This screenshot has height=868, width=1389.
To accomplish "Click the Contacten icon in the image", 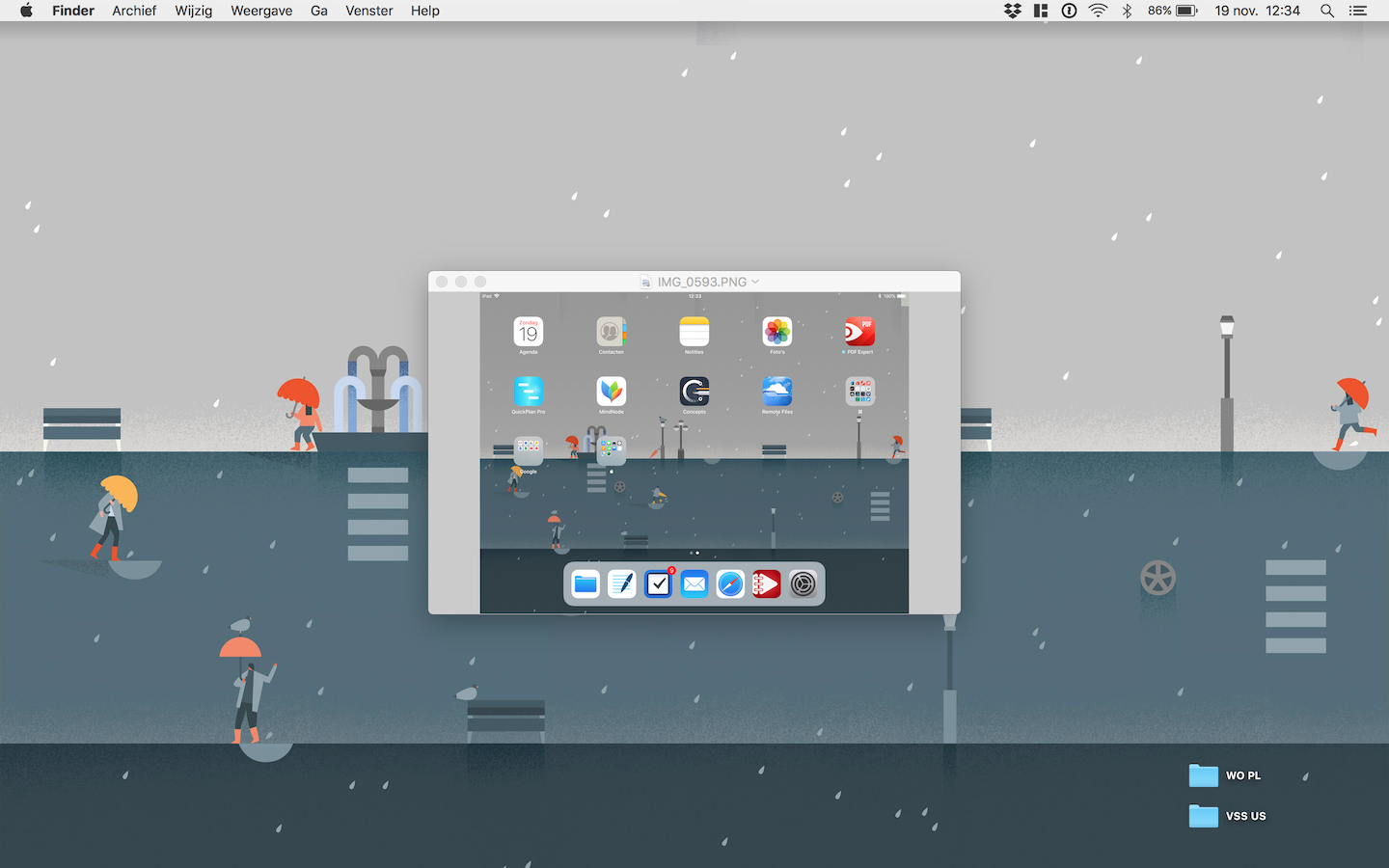I will pos(612,332).
